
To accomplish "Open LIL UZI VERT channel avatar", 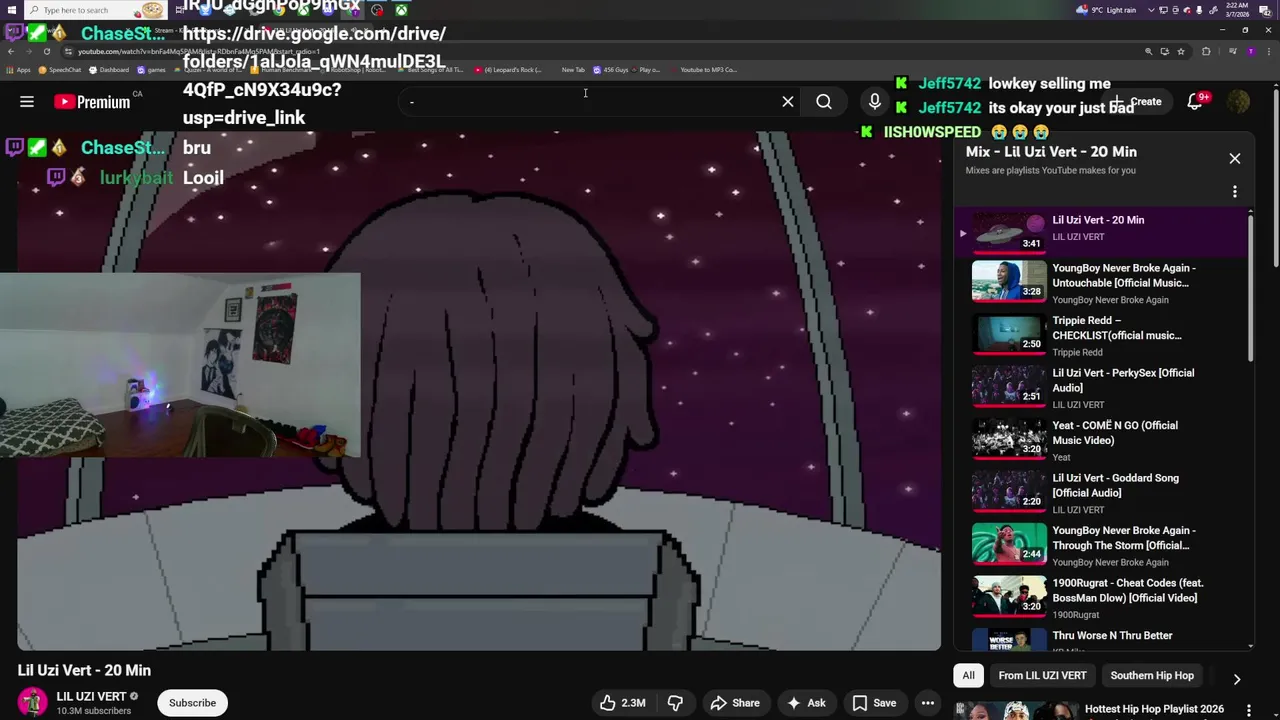I will 32,703.
